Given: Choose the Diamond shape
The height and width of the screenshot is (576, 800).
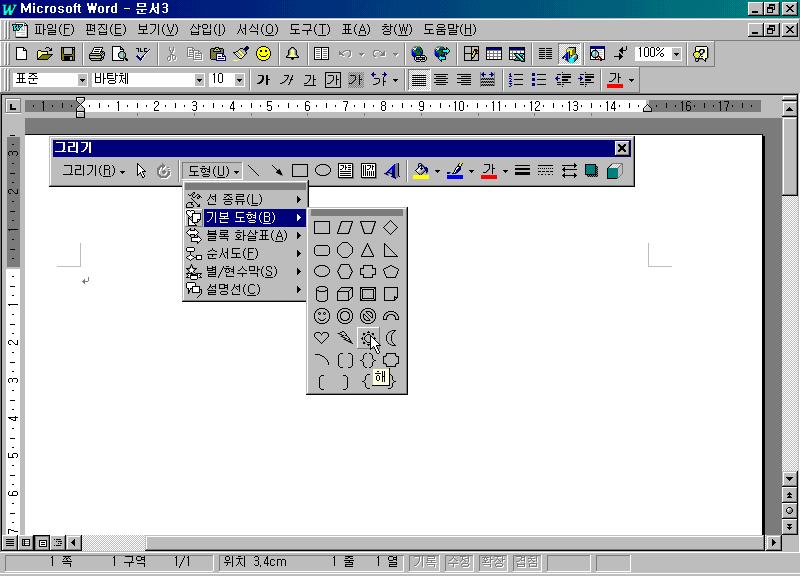Looking at the screenshot, I should (x=391, y=228).
